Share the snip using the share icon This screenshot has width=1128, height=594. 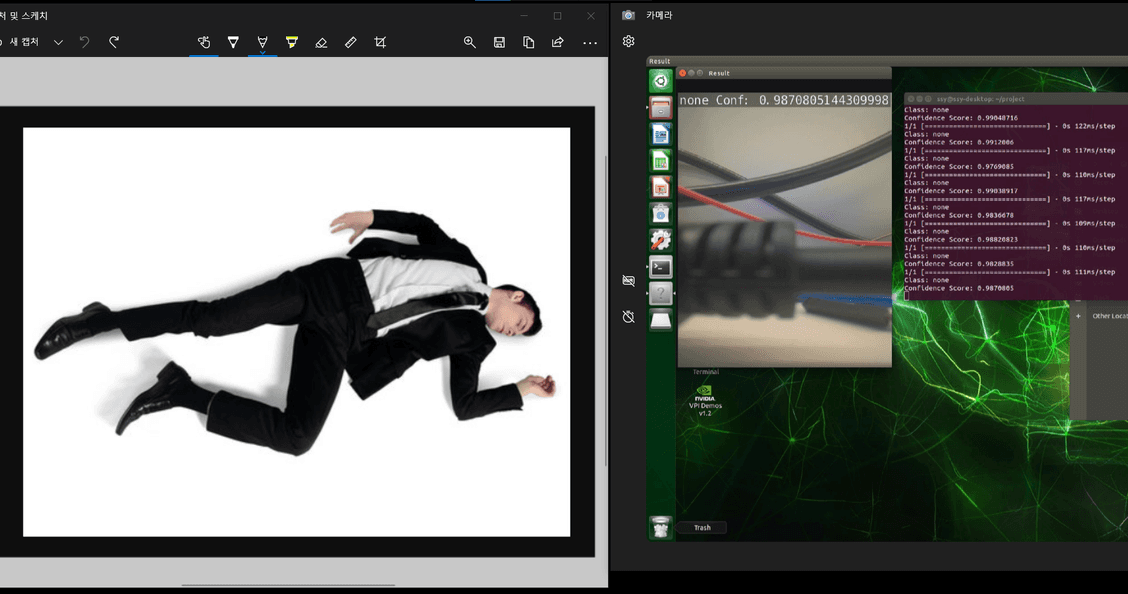(557, 42)
